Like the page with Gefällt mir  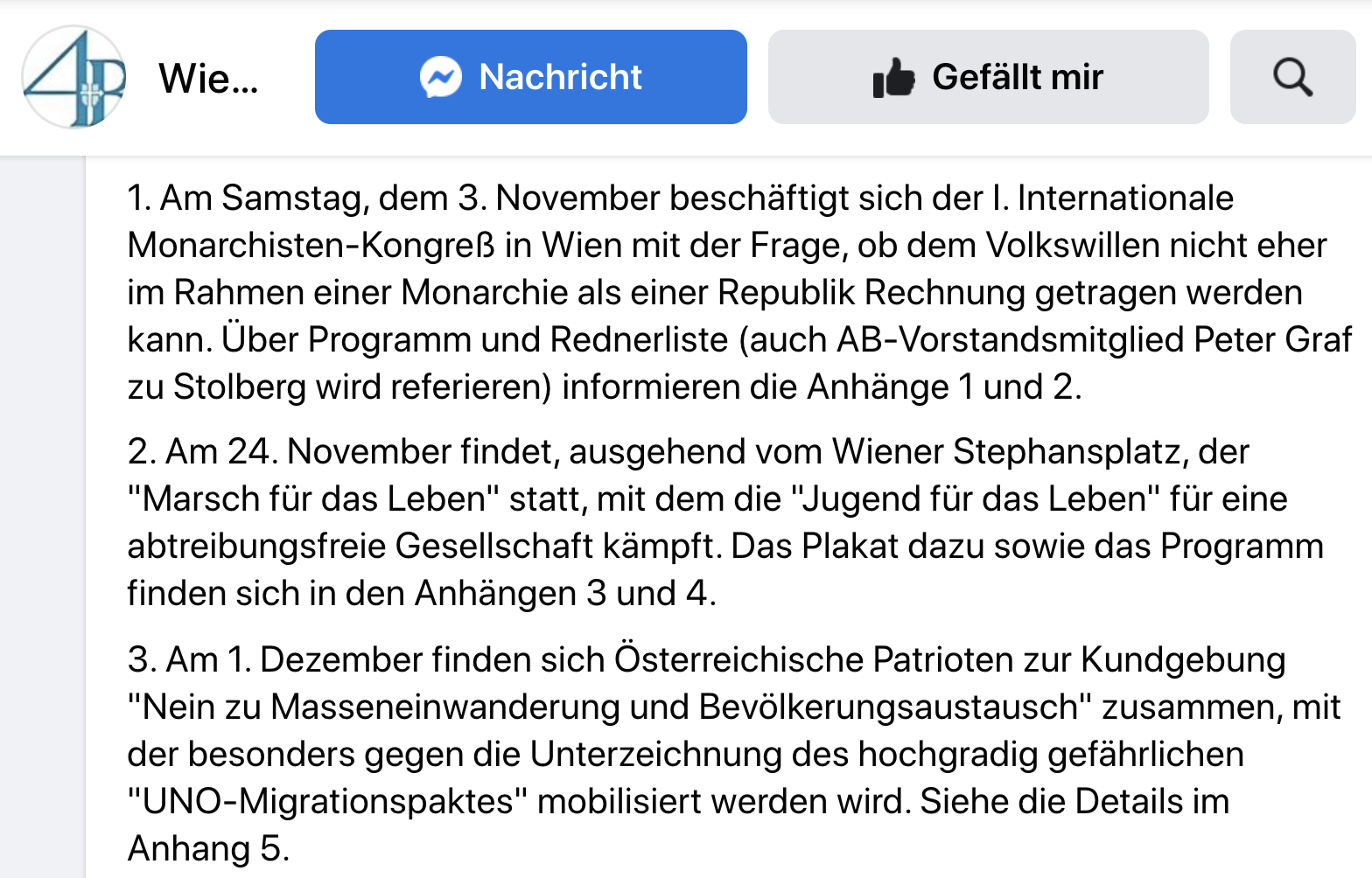(989, 77)
